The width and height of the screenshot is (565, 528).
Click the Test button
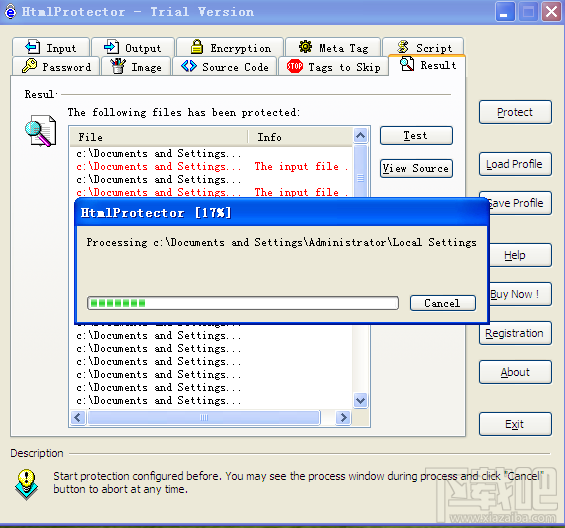pos(416,136)
